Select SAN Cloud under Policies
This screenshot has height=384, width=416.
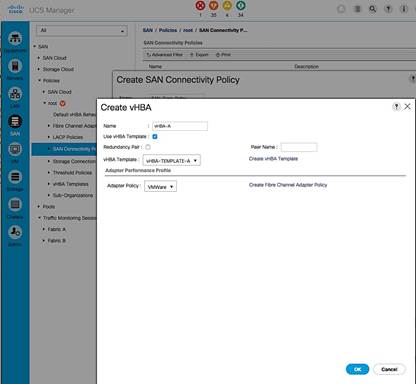(59, 92)
